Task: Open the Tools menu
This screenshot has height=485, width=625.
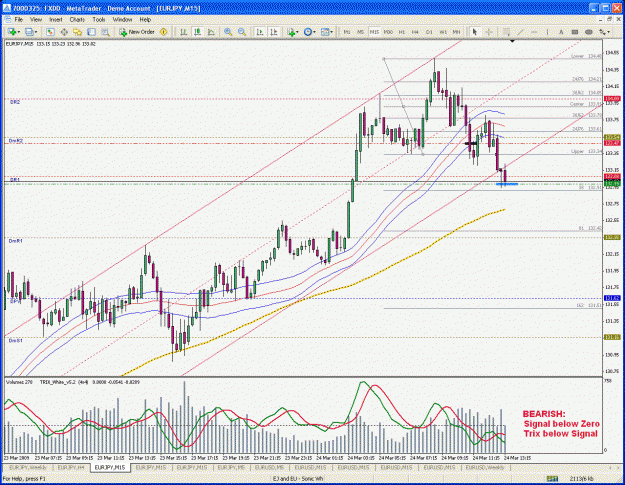Action: tap(99, 20)
